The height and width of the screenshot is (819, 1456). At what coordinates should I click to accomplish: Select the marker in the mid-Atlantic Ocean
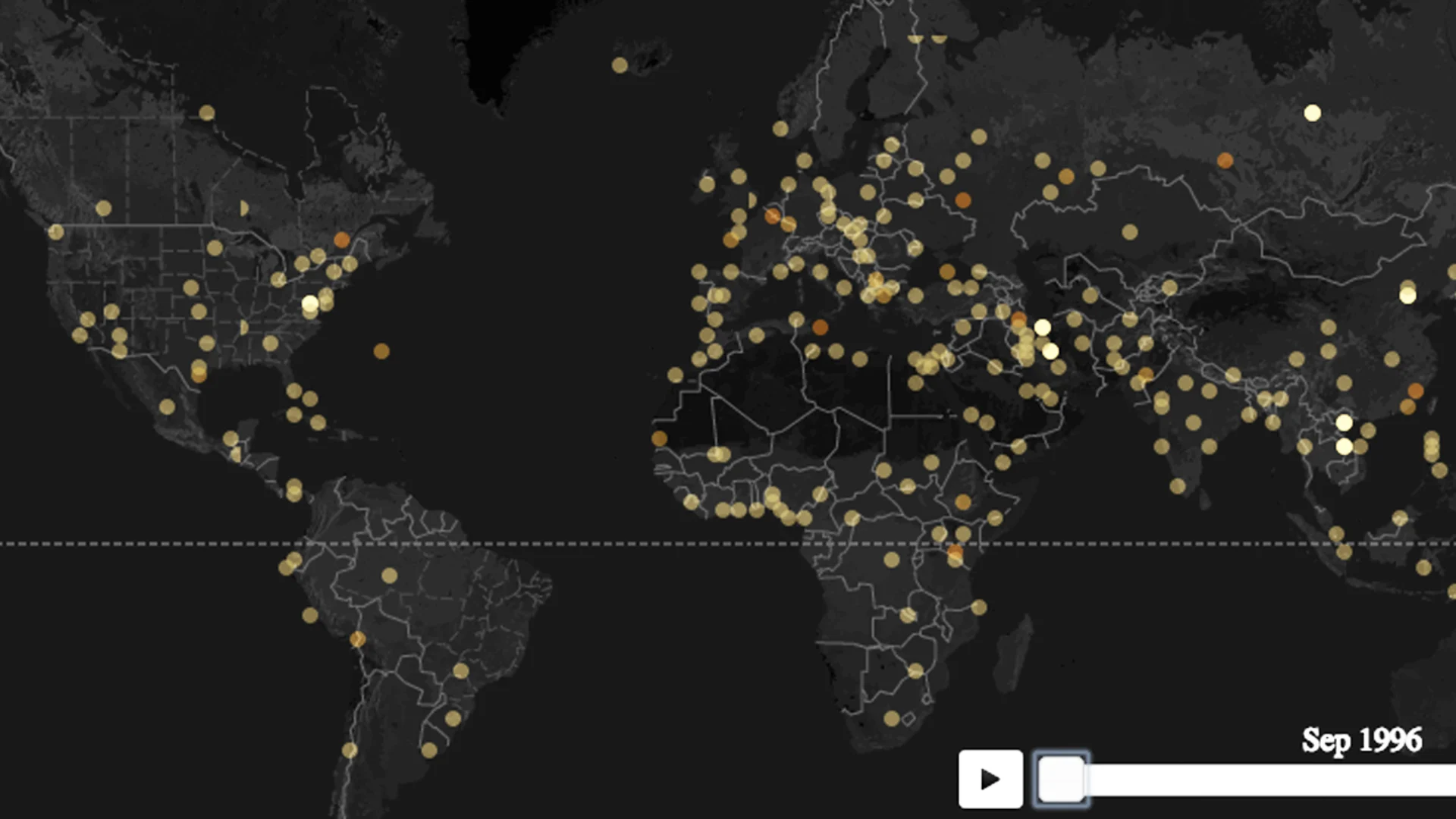(x=383, y=351)
